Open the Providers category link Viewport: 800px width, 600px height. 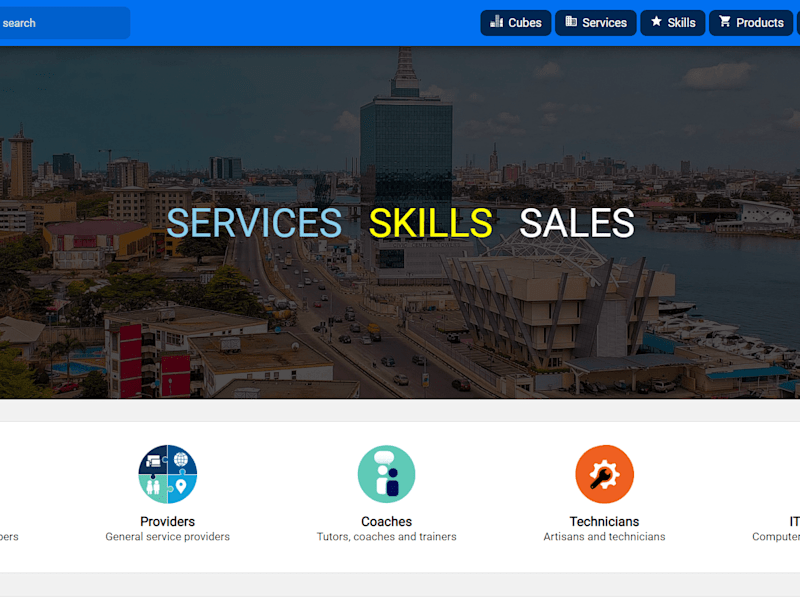[x=167, y=521]
